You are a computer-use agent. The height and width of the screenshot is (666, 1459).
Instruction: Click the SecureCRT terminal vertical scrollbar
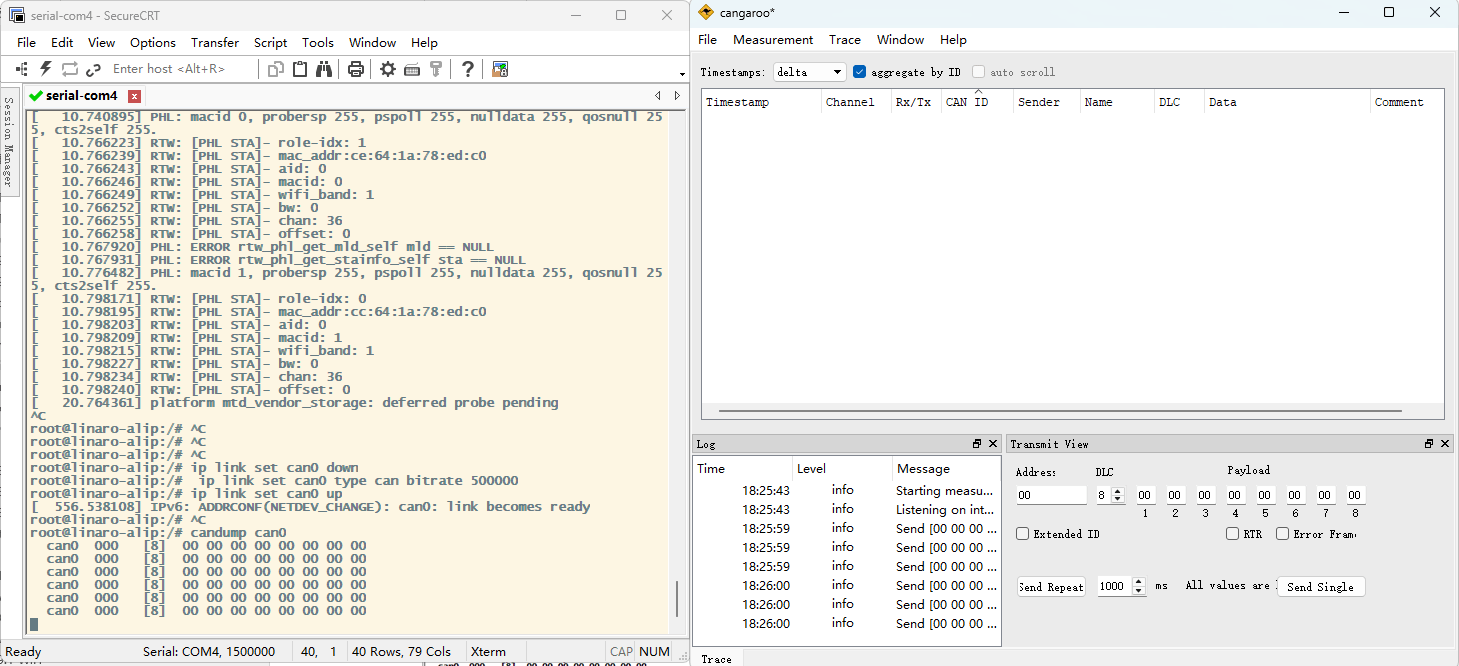click(677, 599)
